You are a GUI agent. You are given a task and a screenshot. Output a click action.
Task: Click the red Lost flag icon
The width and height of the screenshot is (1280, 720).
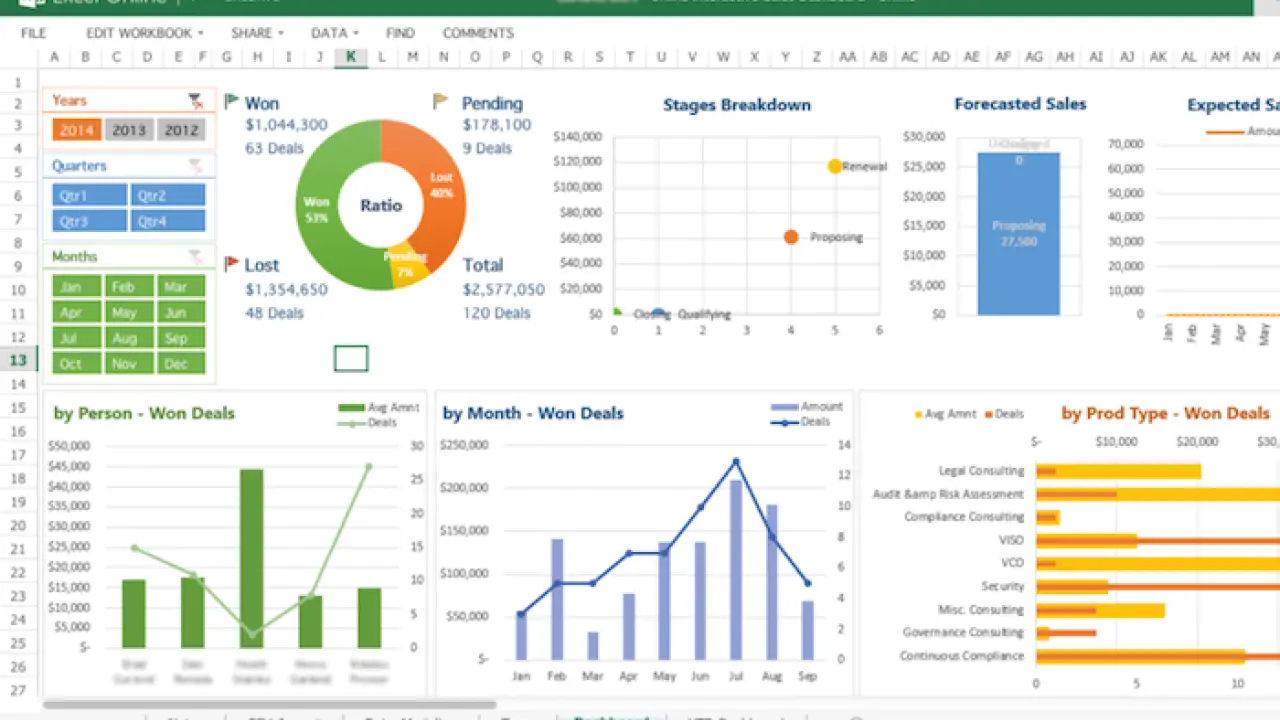231,264
